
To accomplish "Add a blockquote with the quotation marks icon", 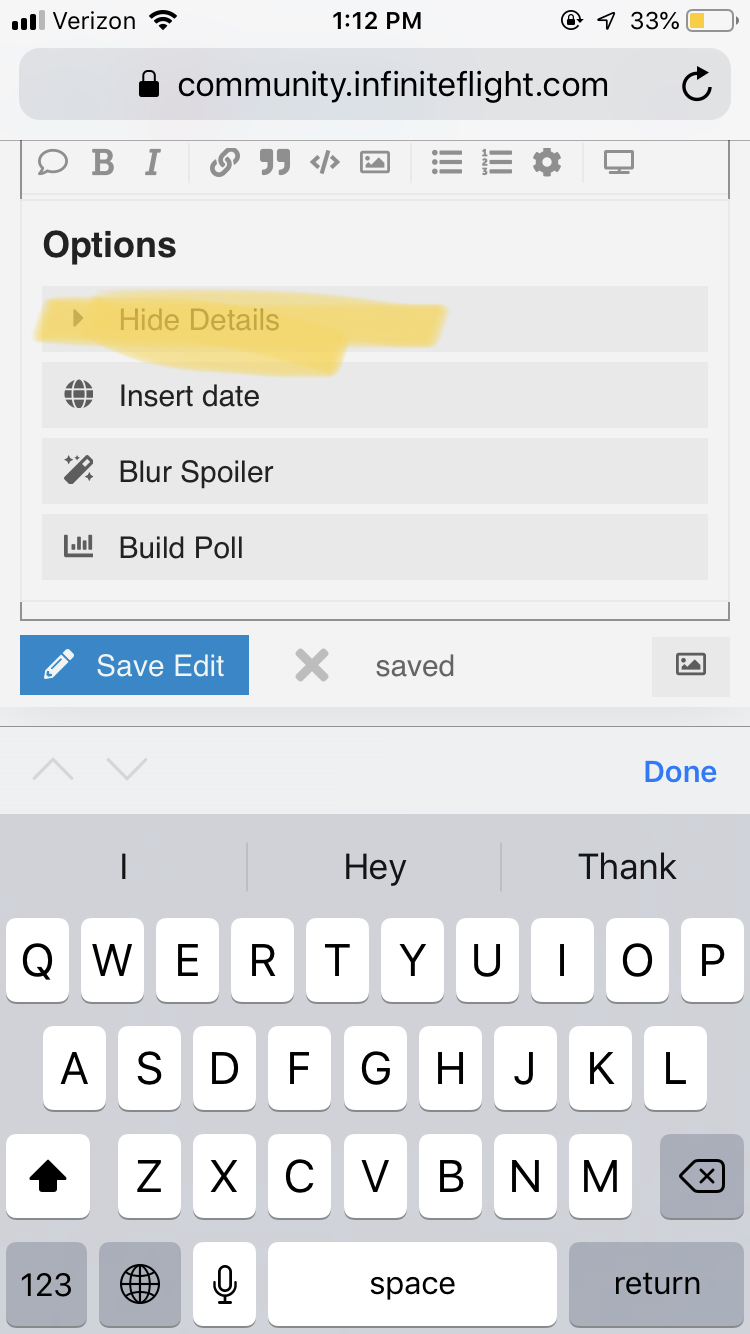I will tap(275, 162).
